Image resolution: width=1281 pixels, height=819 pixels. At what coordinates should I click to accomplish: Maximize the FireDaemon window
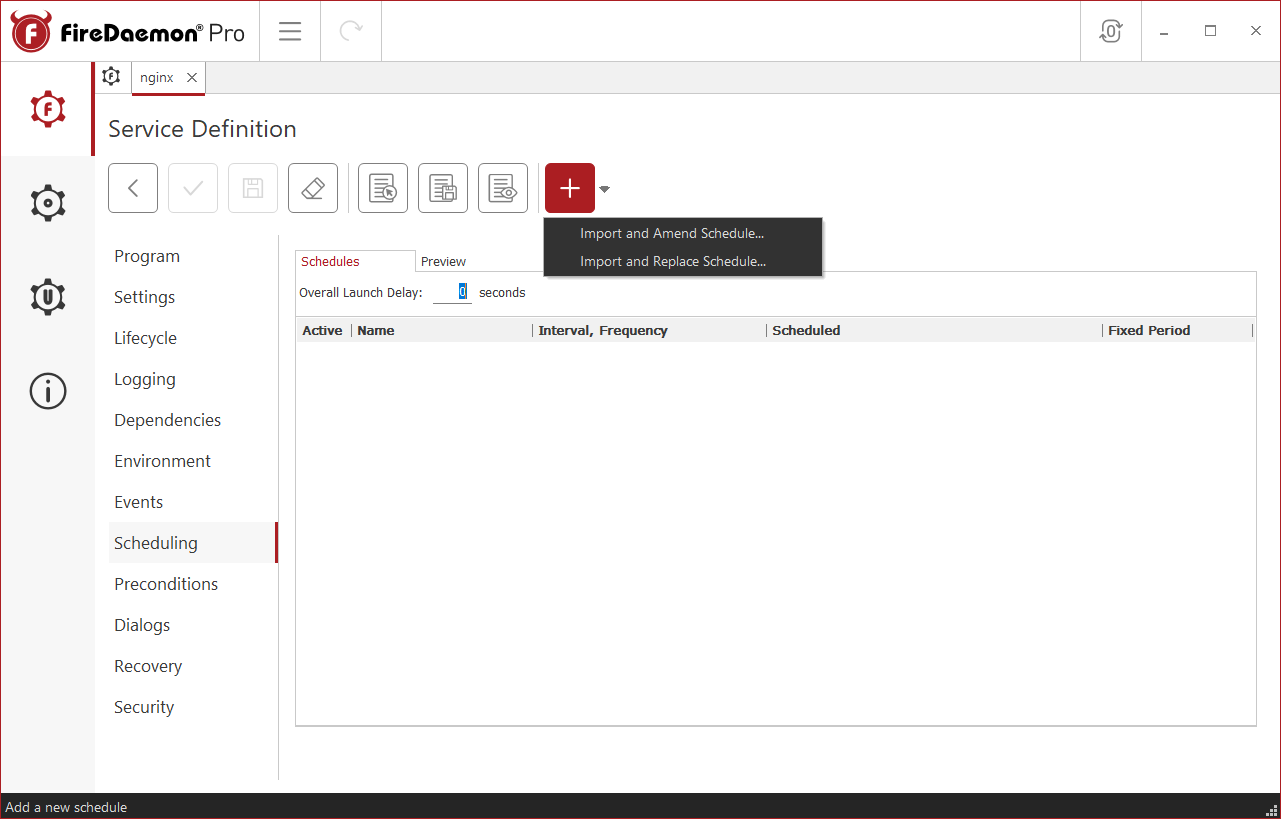[x=1210, y=31]
